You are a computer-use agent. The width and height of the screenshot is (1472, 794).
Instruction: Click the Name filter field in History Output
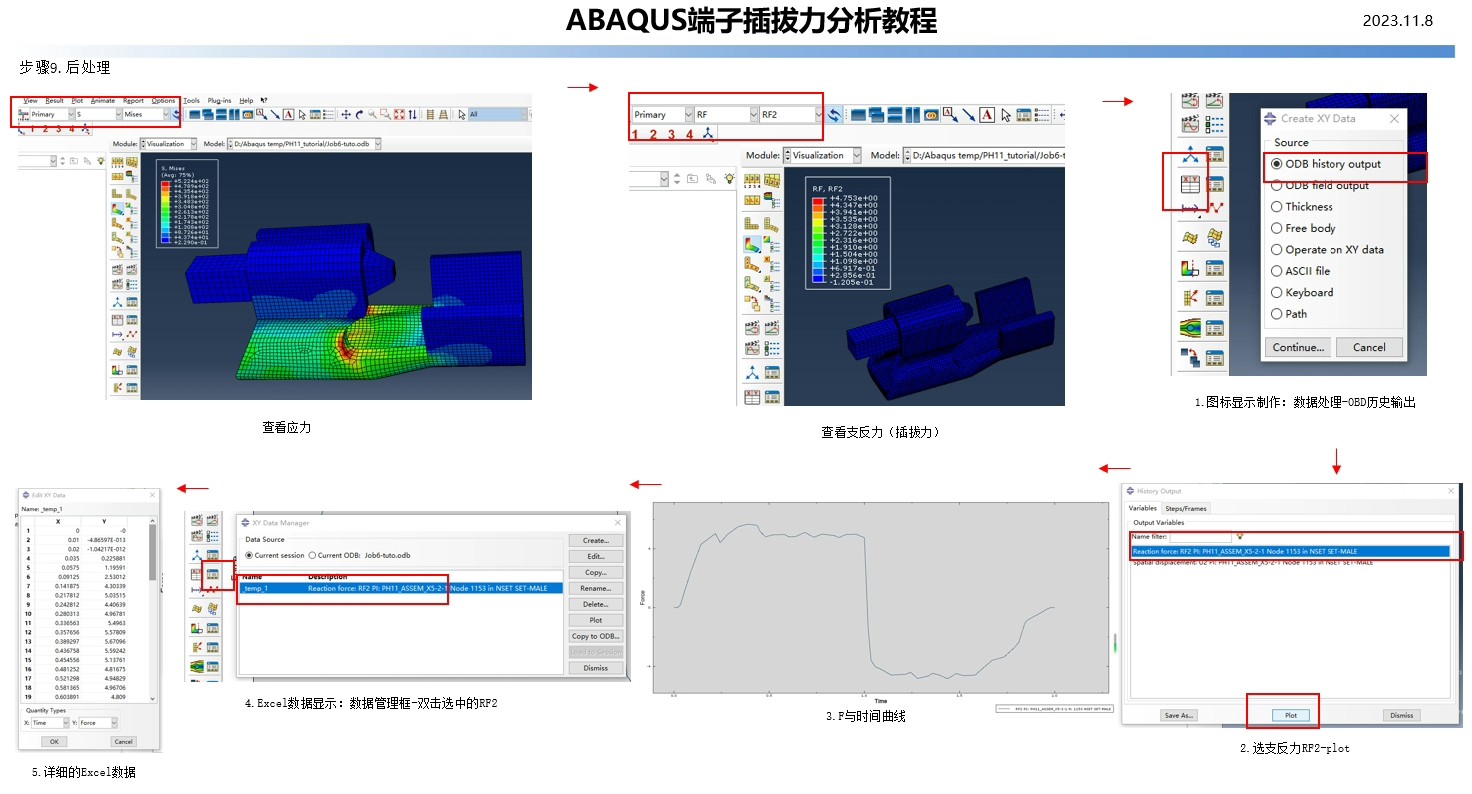[1201, 537]
